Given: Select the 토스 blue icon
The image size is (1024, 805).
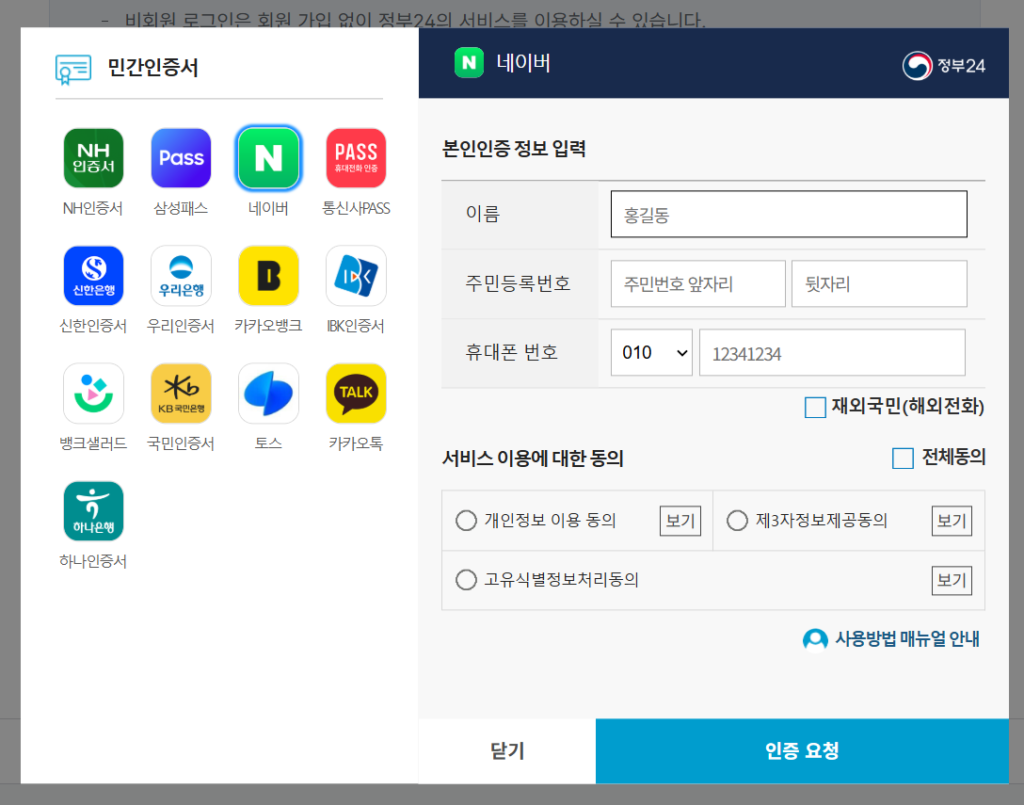Looking at the screenshot, I should click(268, 393).
